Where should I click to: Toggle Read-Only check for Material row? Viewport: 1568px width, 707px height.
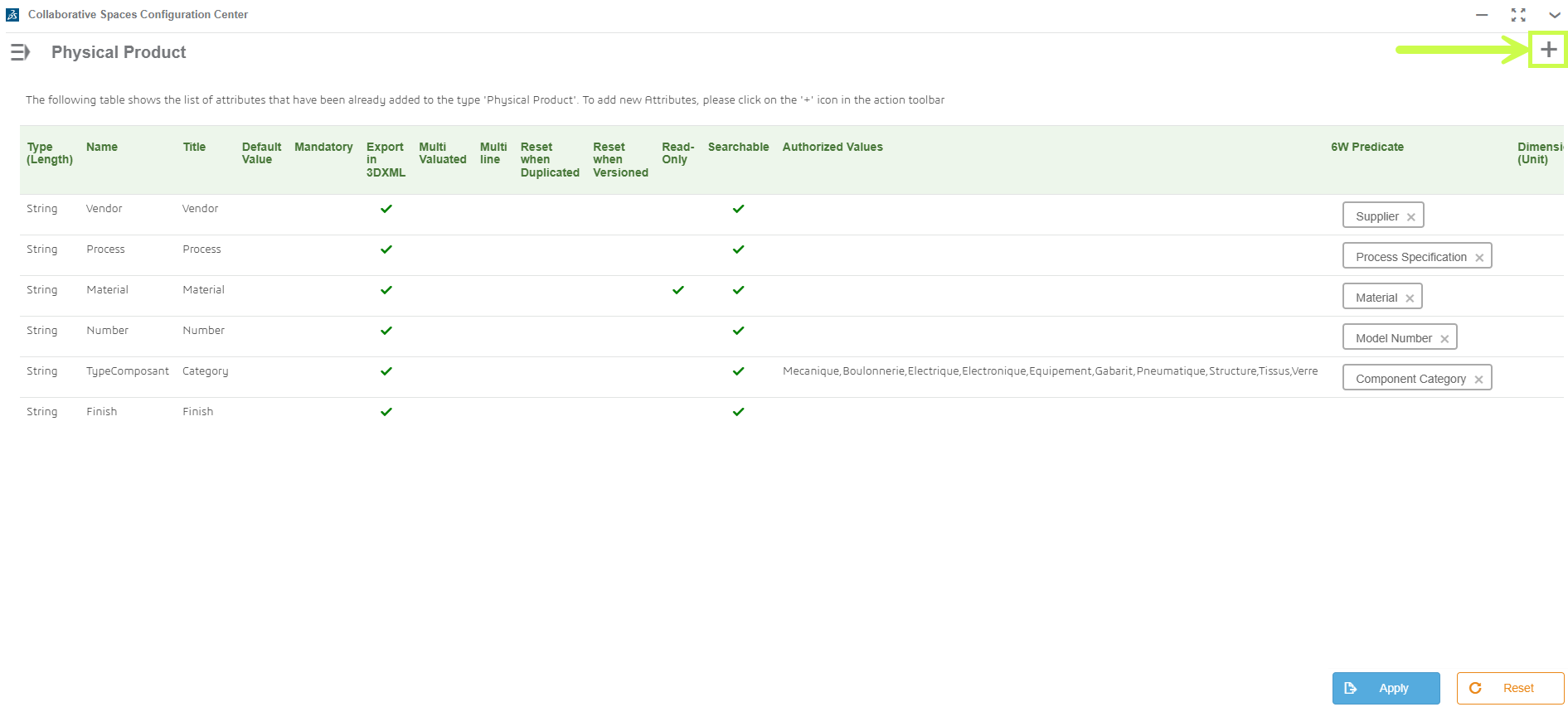coord(678,290)
